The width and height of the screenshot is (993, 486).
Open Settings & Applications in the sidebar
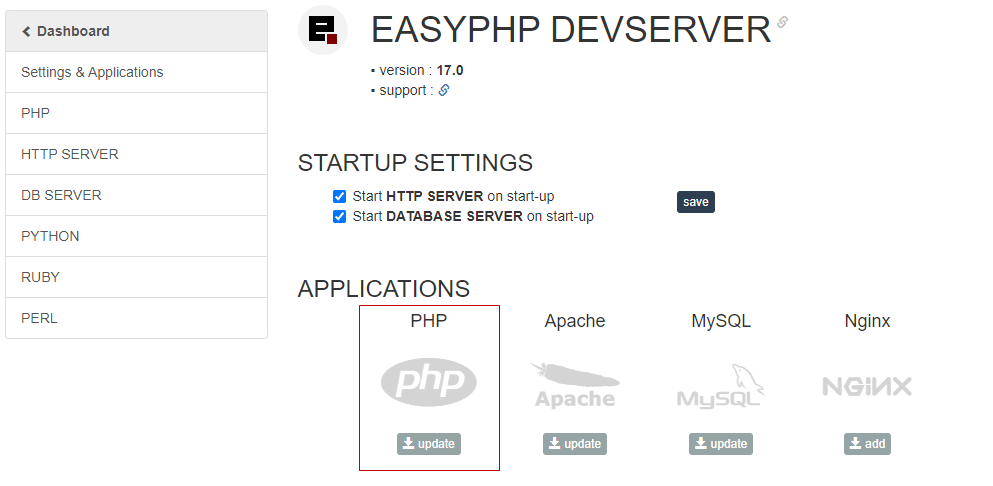(92, 72)
